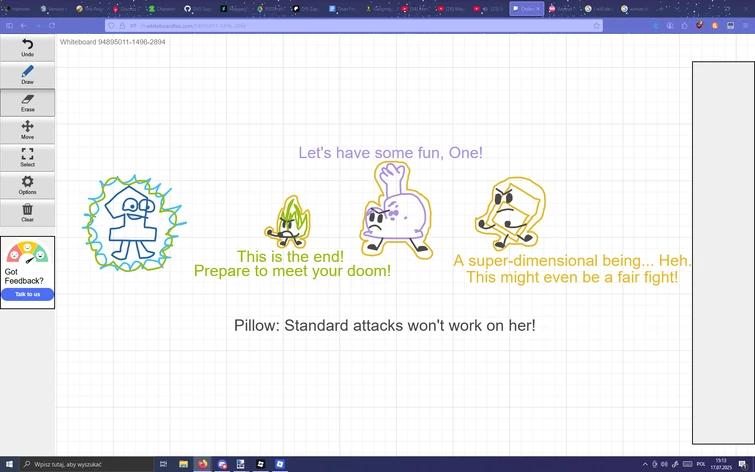
Task: Click the taskbar clock and date
Action: (721, 464)
